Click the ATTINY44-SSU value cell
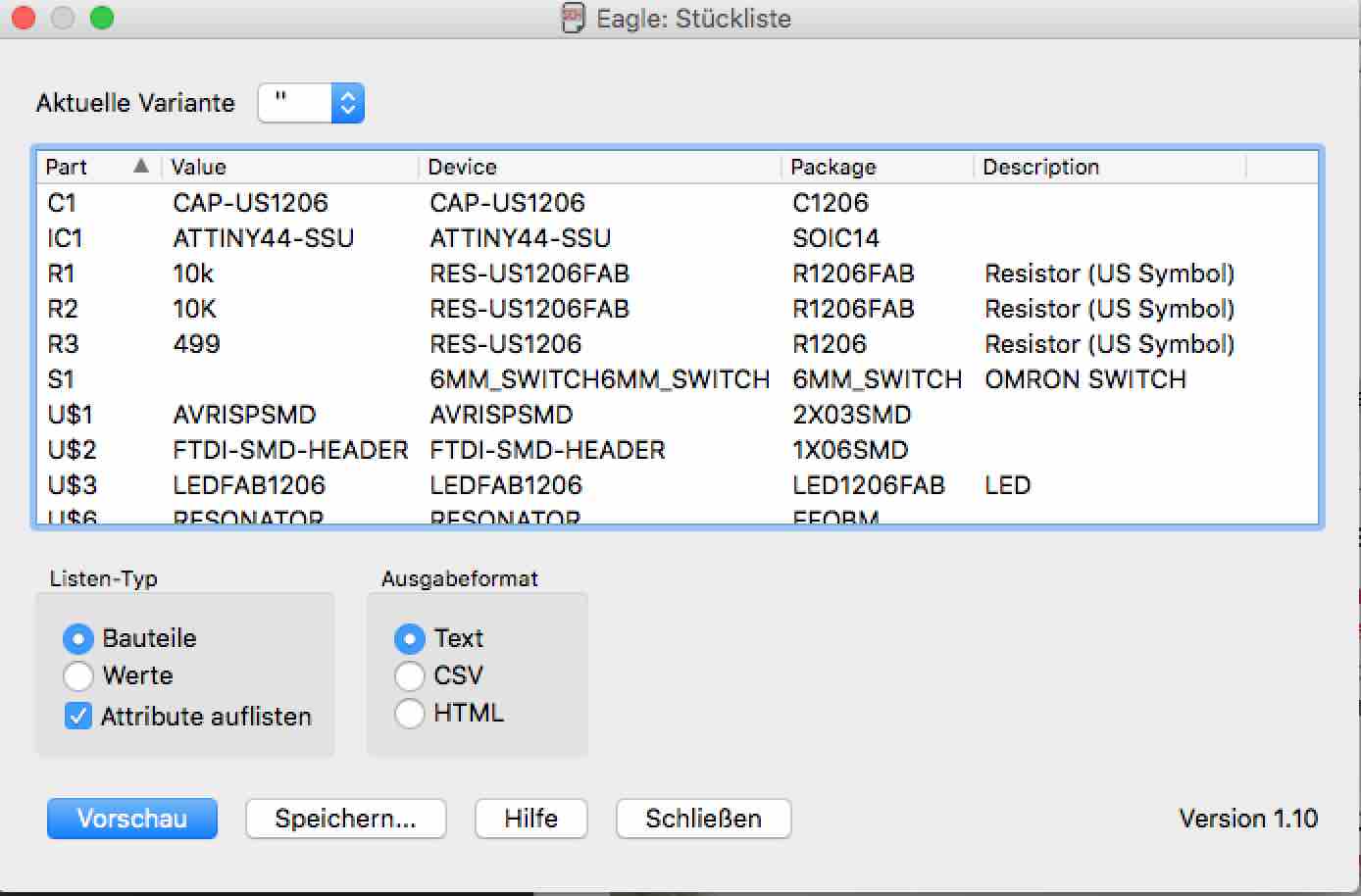The image size is (1361, 896). tap(264, 238)
